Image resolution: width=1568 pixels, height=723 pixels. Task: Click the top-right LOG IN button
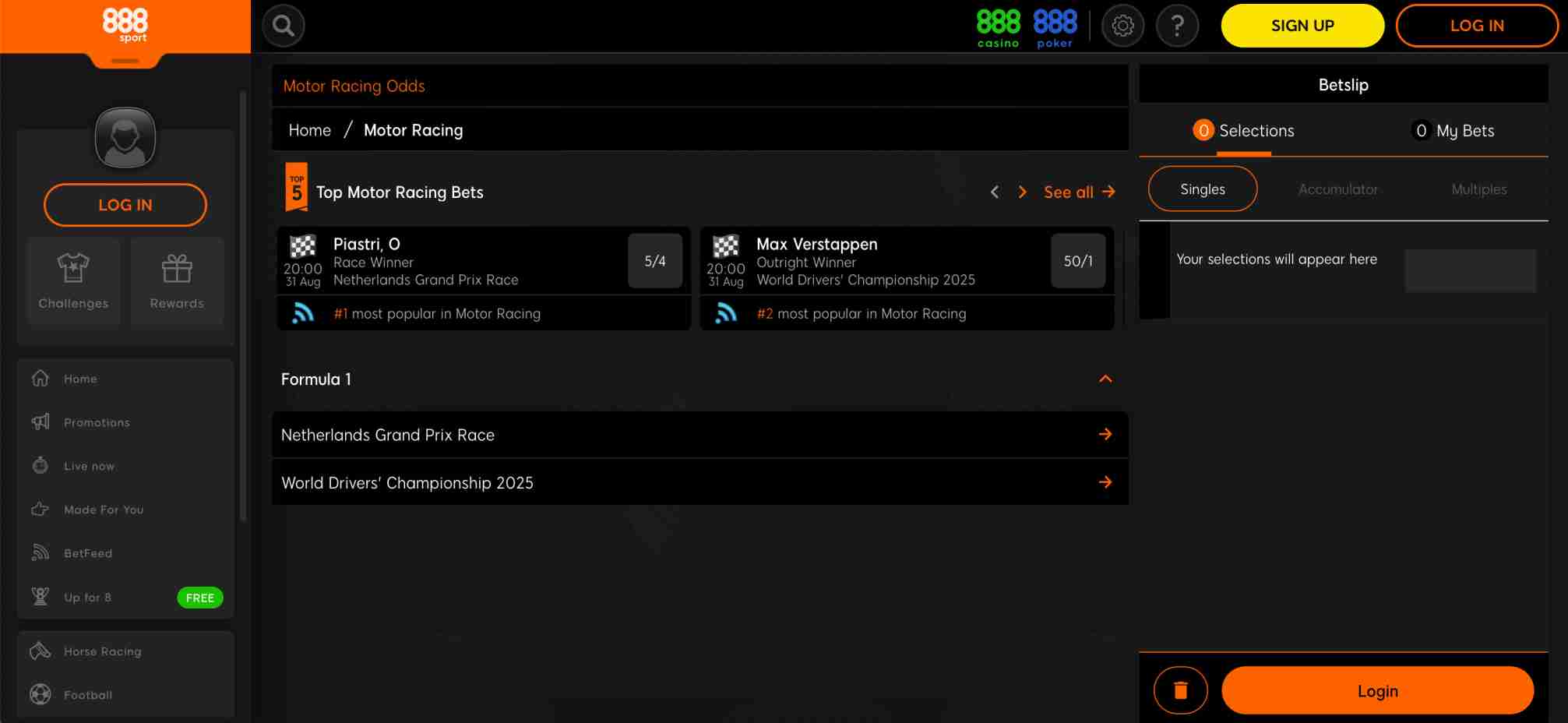click(1477, 26)
